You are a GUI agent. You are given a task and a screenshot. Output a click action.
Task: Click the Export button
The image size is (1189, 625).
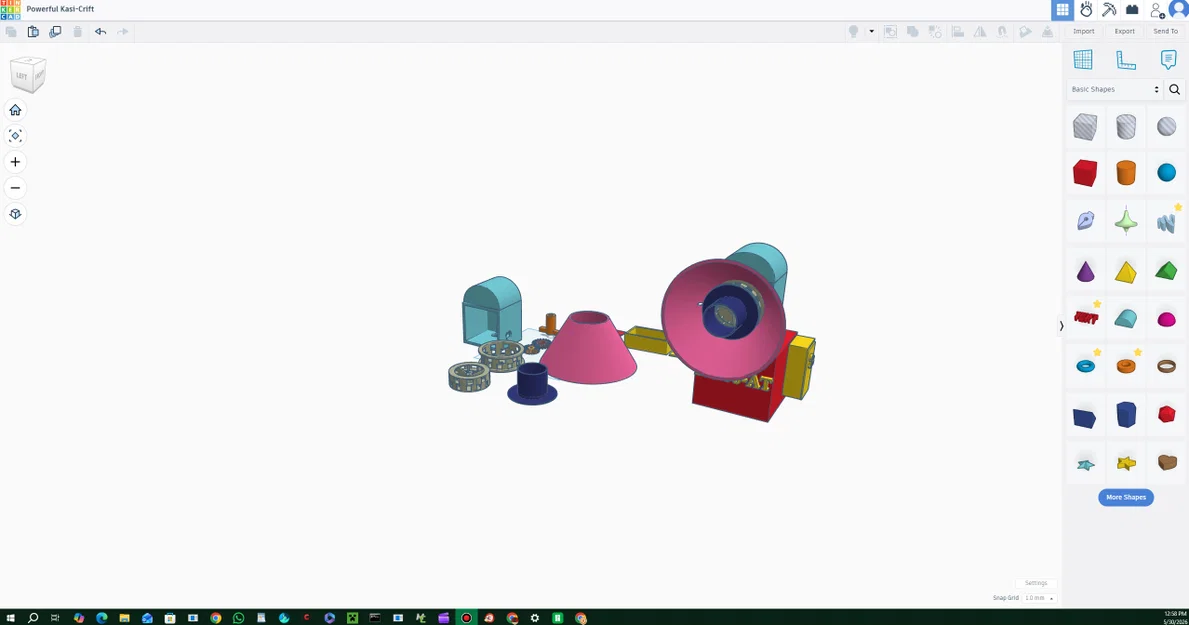[x=1125, y=32]
